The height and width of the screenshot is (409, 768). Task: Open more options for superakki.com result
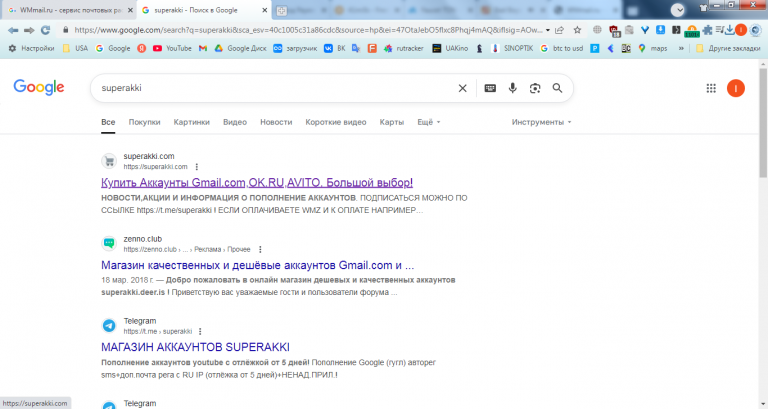196,167
